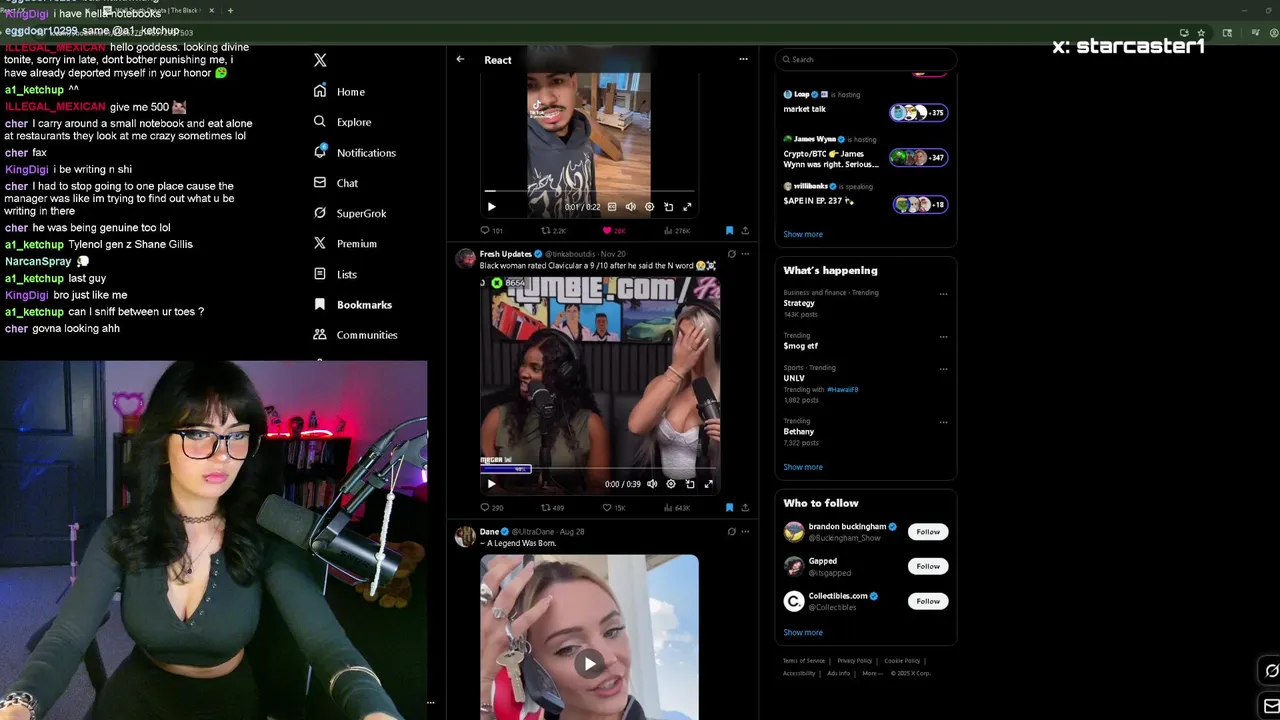Open more options for UNLV trend

[943, 369]
